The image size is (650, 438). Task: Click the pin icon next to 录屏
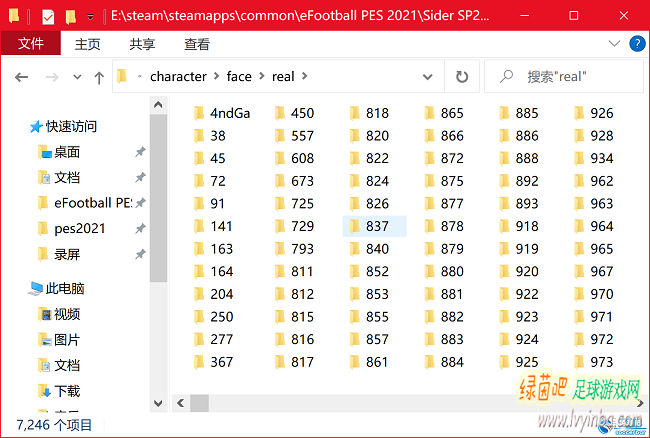(x=140, y=254)
